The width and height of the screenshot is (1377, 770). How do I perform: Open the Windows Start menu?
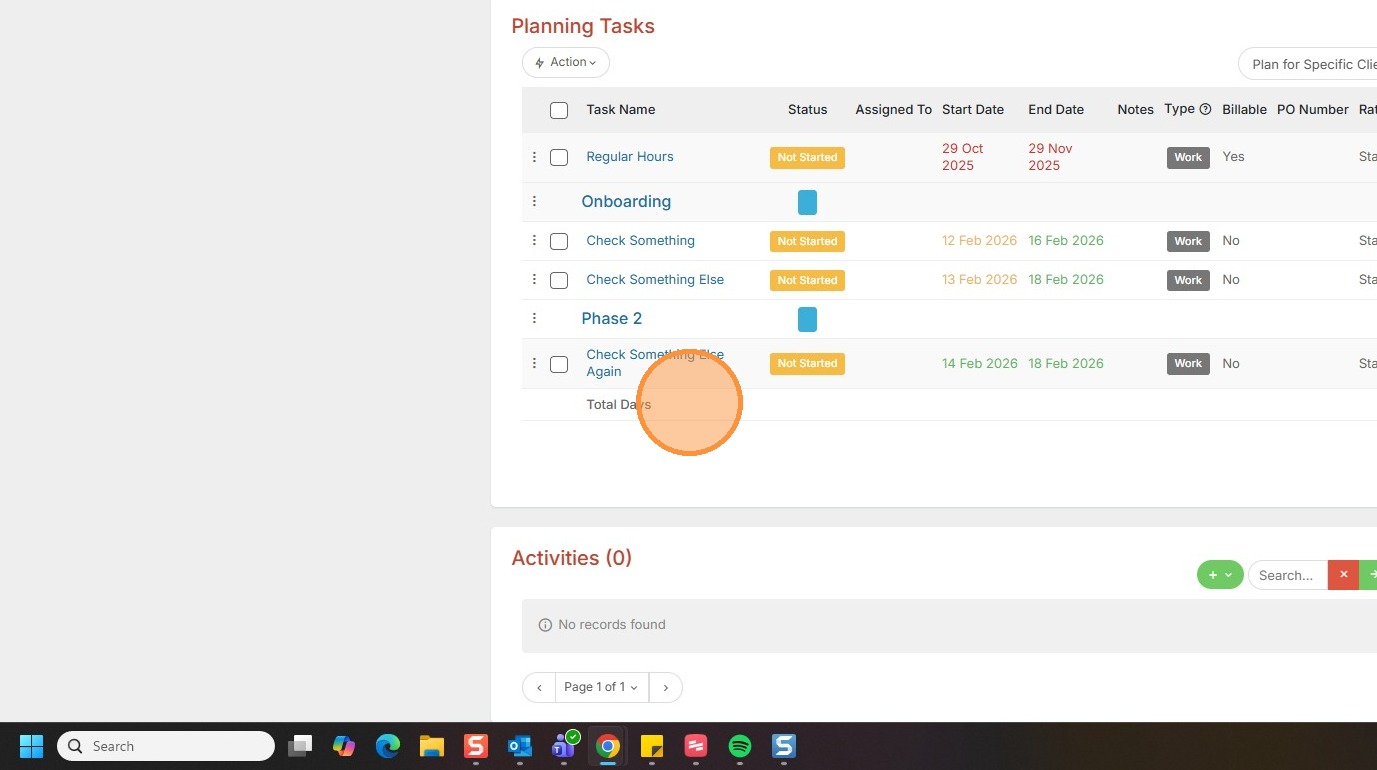click(31, 746)
